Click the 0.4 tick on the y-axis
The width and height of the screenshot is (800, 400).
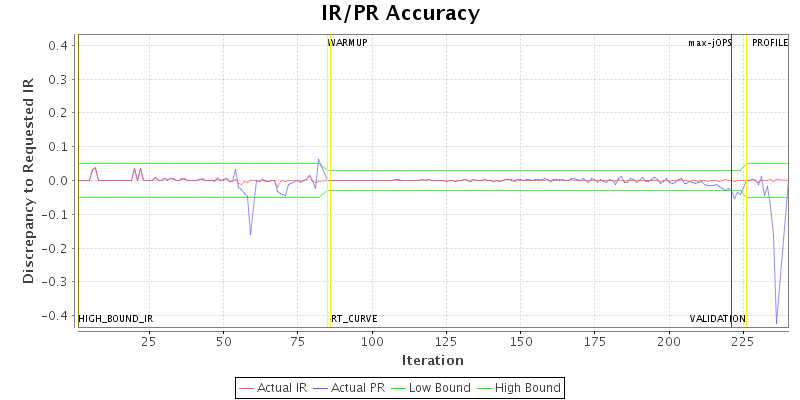[x=57, y=45]
